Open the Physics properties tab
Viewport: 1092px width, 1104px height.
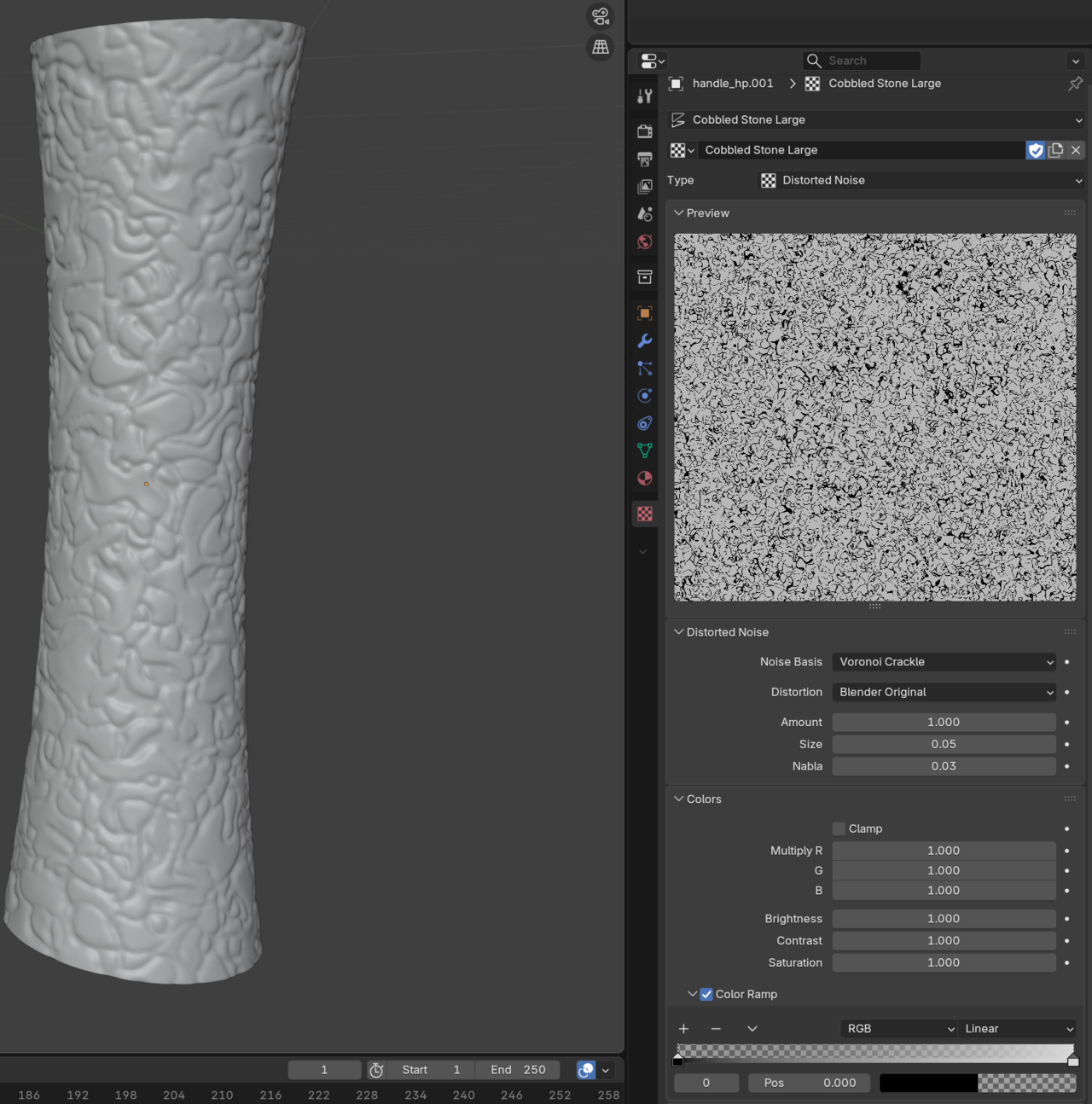pyautogui.click(x=645, y=396)
